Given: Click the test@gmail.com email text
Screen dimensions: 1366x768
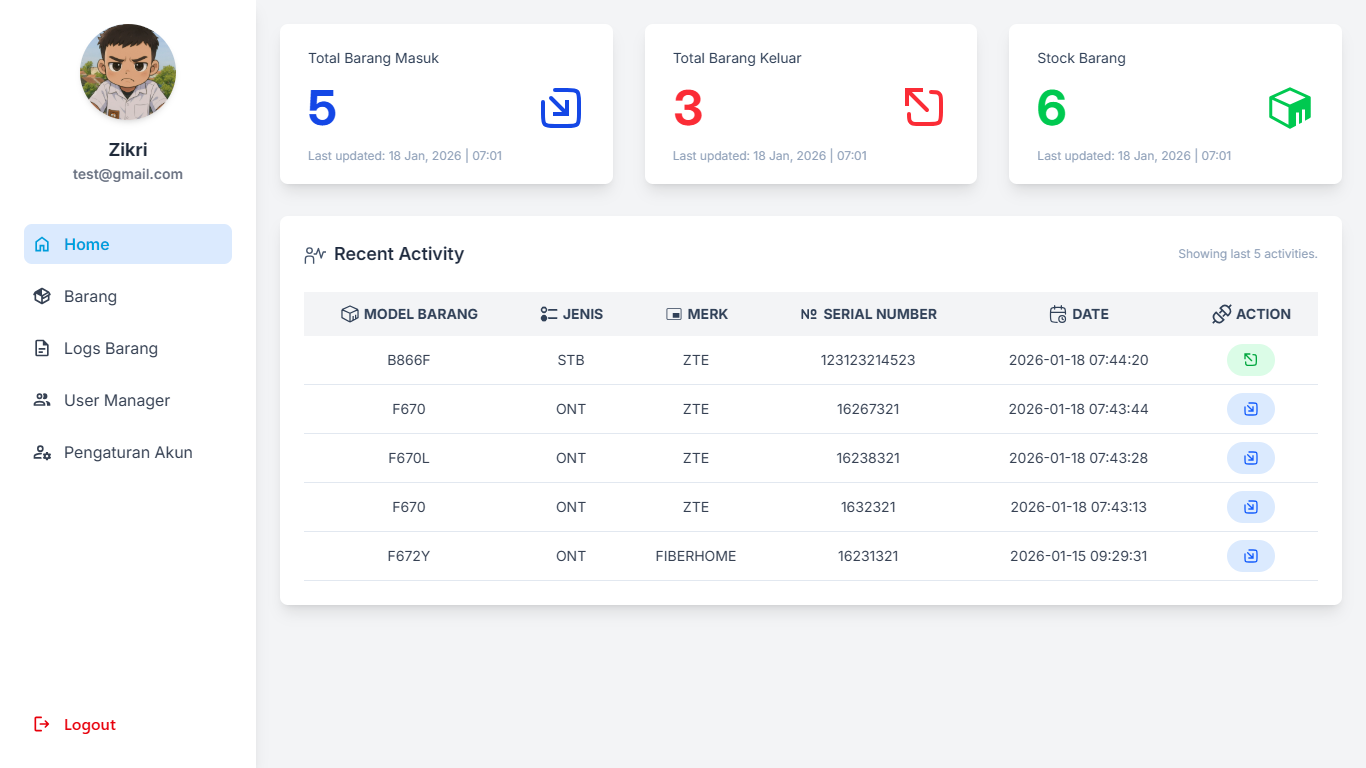Looking at the screenshot, I should pyautogui.click(x=128, y=174).
